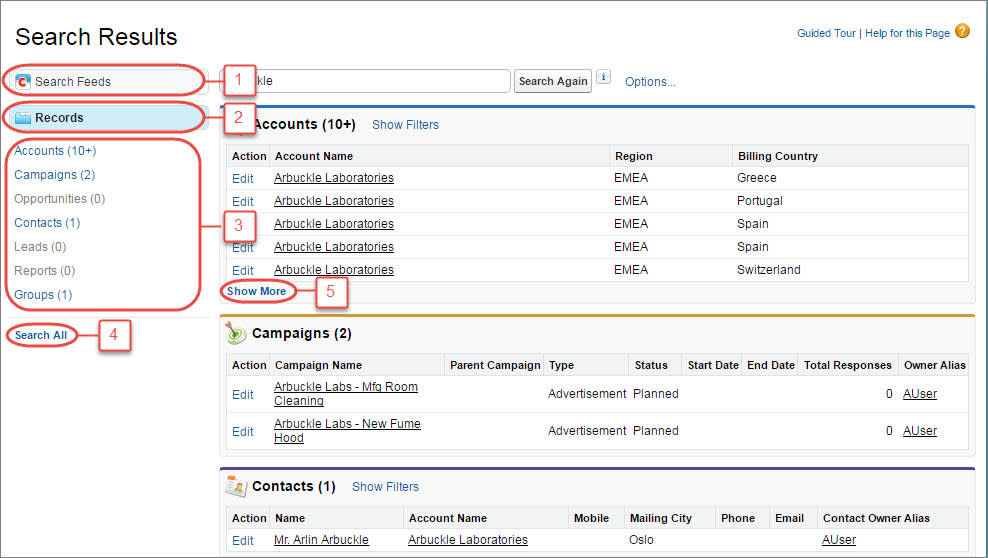Open the search Options link

650,82
